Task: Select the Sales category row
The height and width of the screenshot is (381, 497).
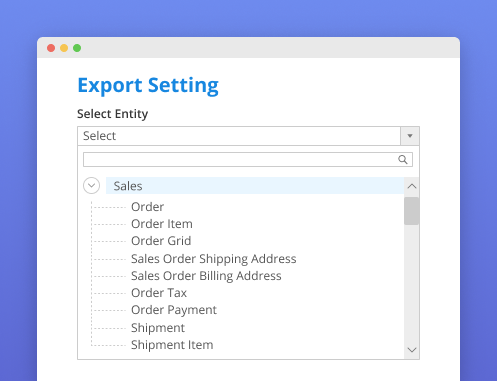Action: coord(255,186)
